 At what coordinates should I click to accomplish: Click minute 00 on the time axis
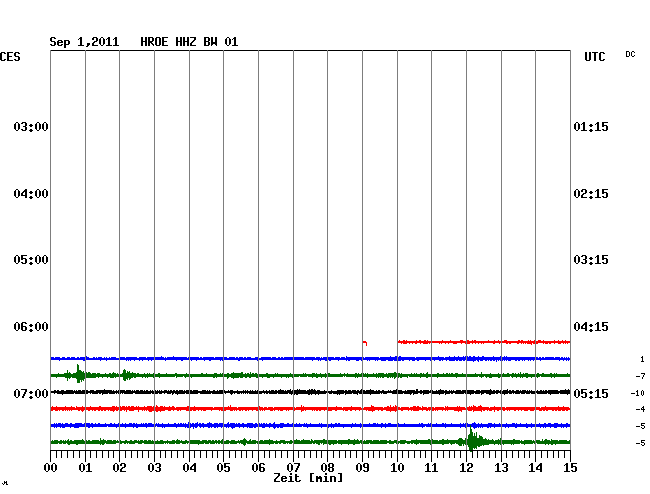pos(51,468)
